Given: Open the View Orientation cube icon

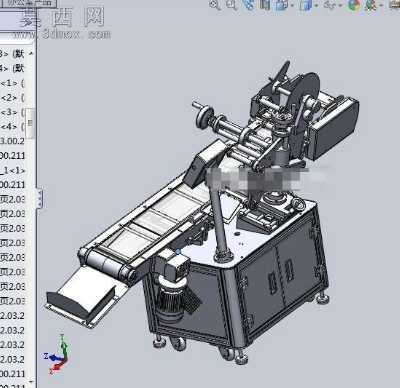Looking at the screenshot, I should pyautogui.click(x=281, y=5).
